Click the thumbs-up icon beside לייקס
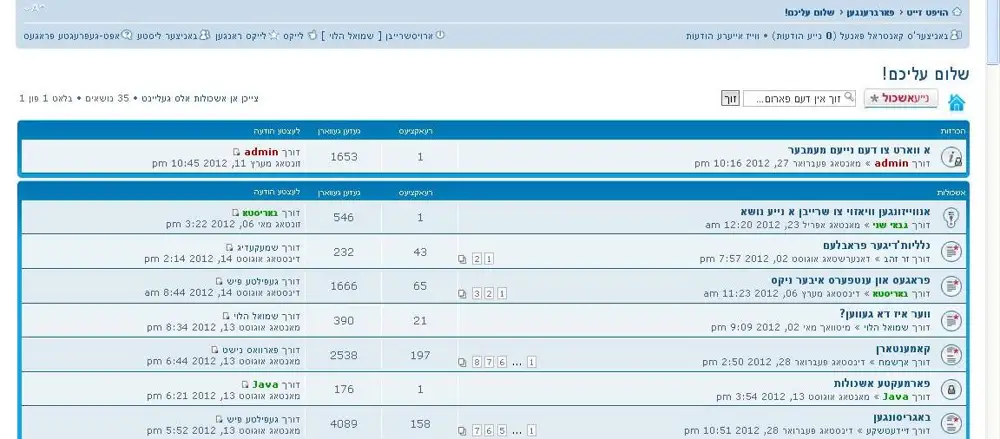 coord(312,35)
